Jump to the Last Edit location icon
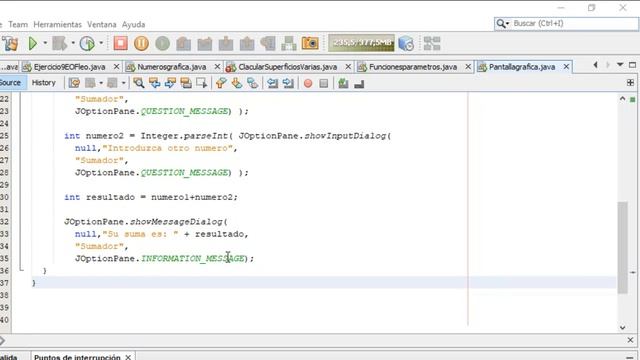 (x=74, y=83)
